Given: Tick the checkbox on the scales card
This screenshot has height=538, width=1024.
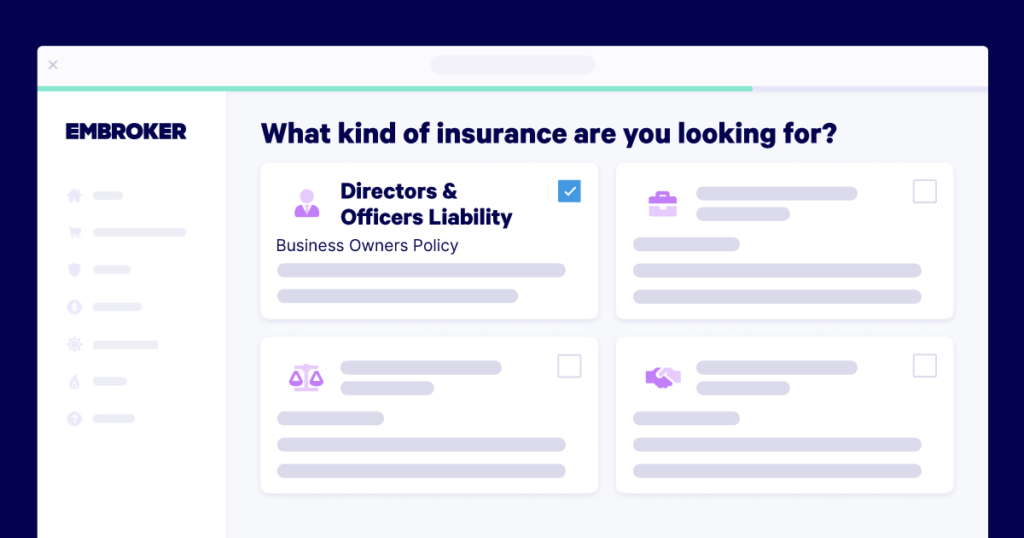Looking at the screenshot, I should (x=569, y=366).
